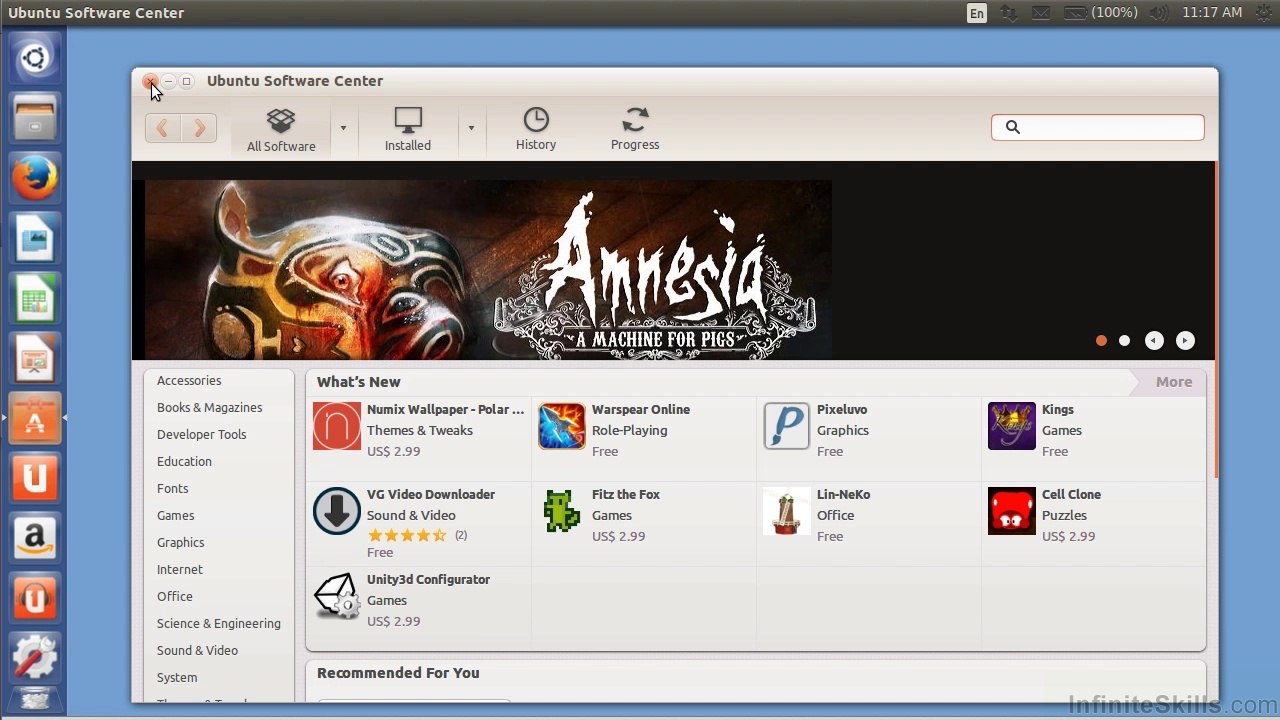Click the VG Video Downloader star rating

407,535
